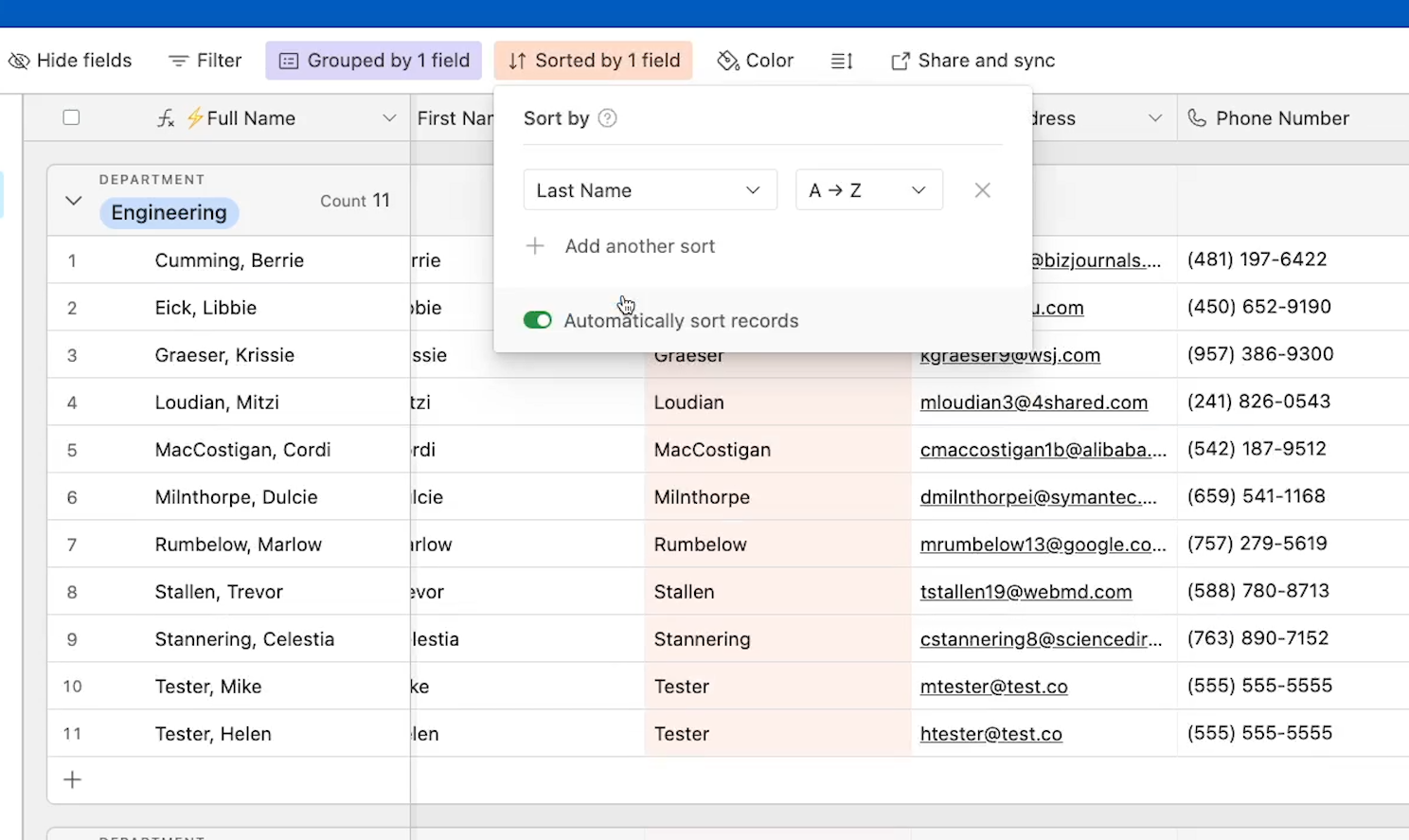This screenshot has height=840, width=1409.
Task: Select the Cumming, Berrie cell
Action: (x=229, y=260)
